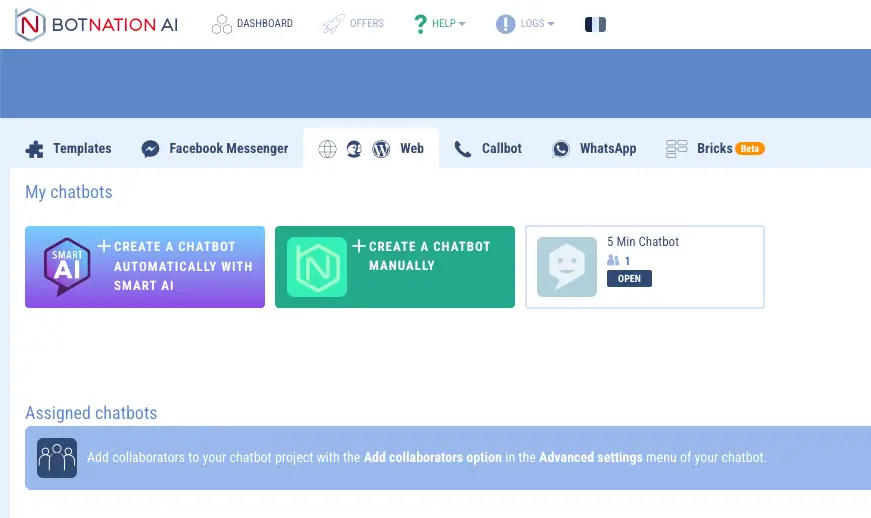
Task: Click the Dashboard hexagons icon
Action: click(x=222, y=24)
